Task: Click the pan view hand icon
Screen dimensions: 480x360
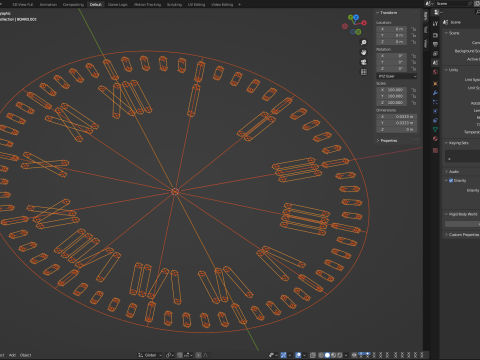Action: [x=364, y=52]
